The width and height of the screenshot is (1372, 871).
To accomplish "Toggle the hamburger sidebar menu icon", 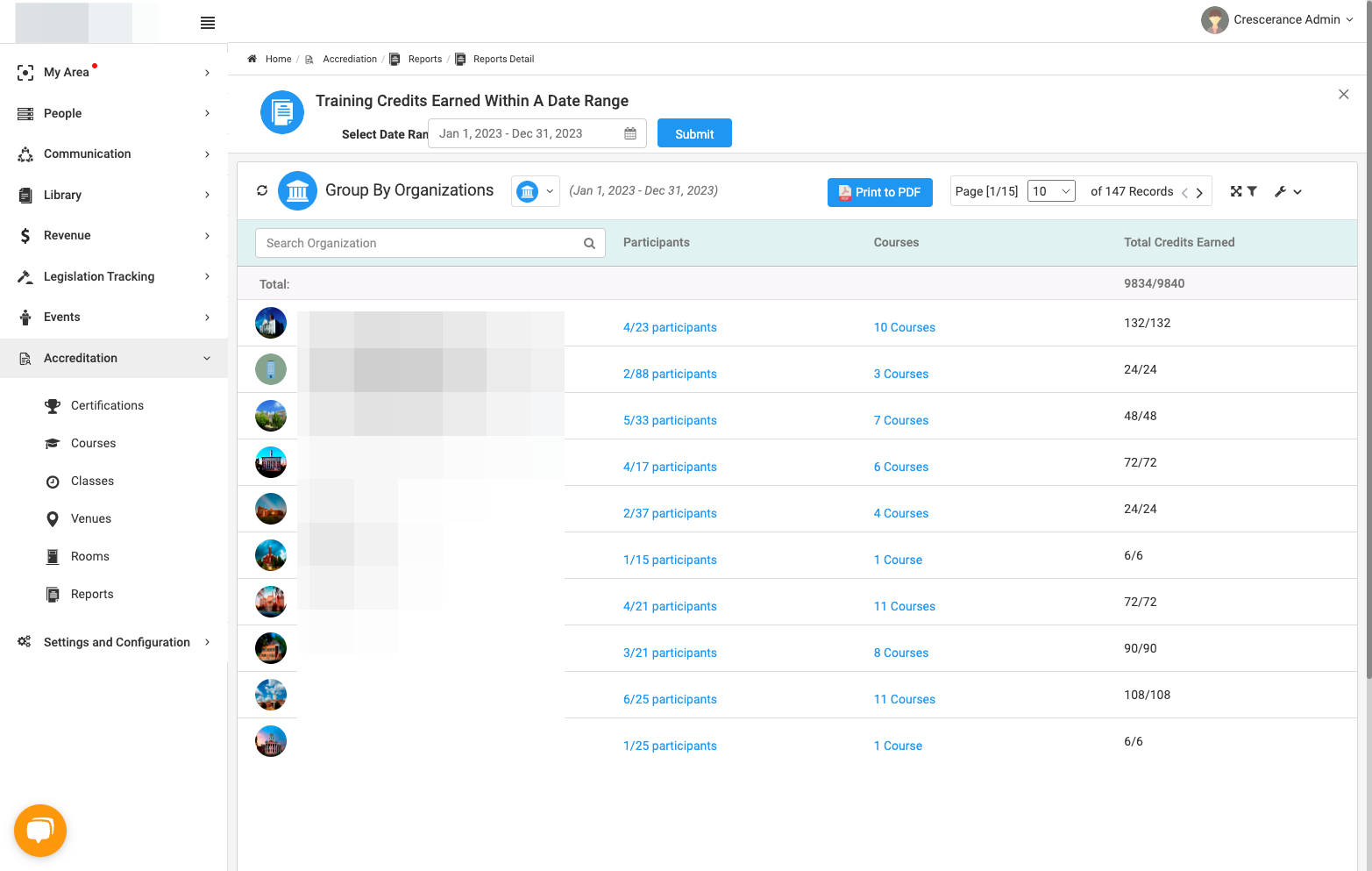I will pos(208,23).
